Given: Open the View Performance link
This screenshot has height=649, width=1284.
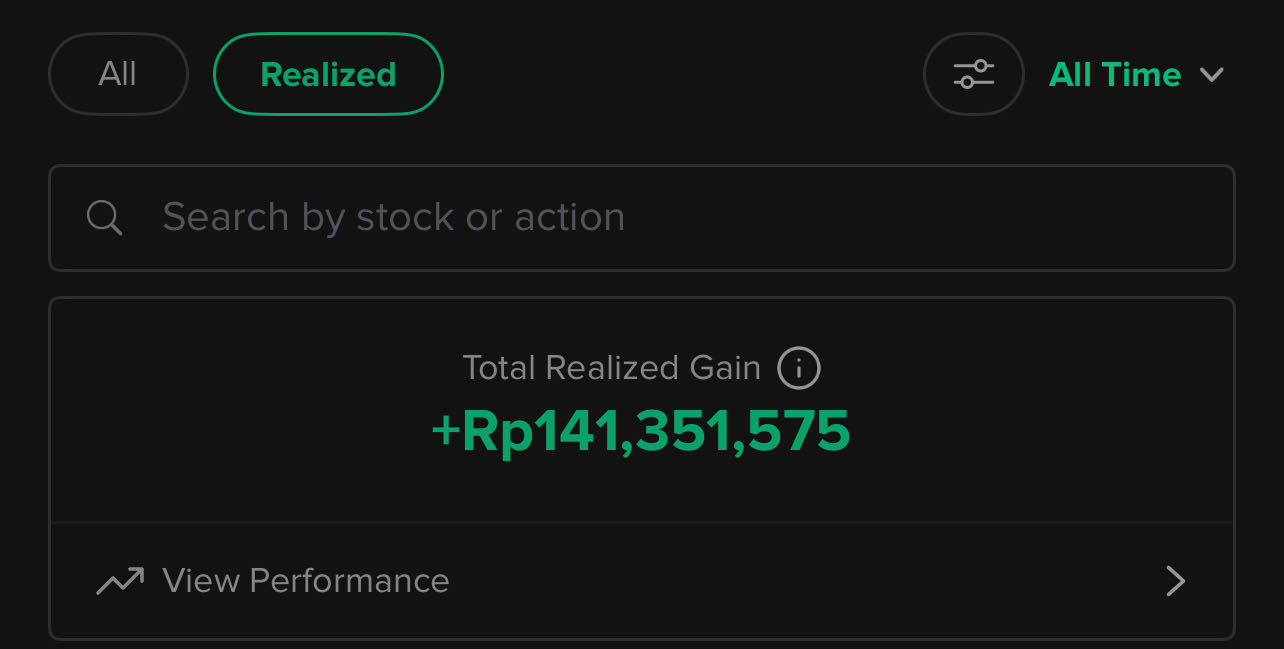Looking at the screenshot, I should (x=306, y=581).
